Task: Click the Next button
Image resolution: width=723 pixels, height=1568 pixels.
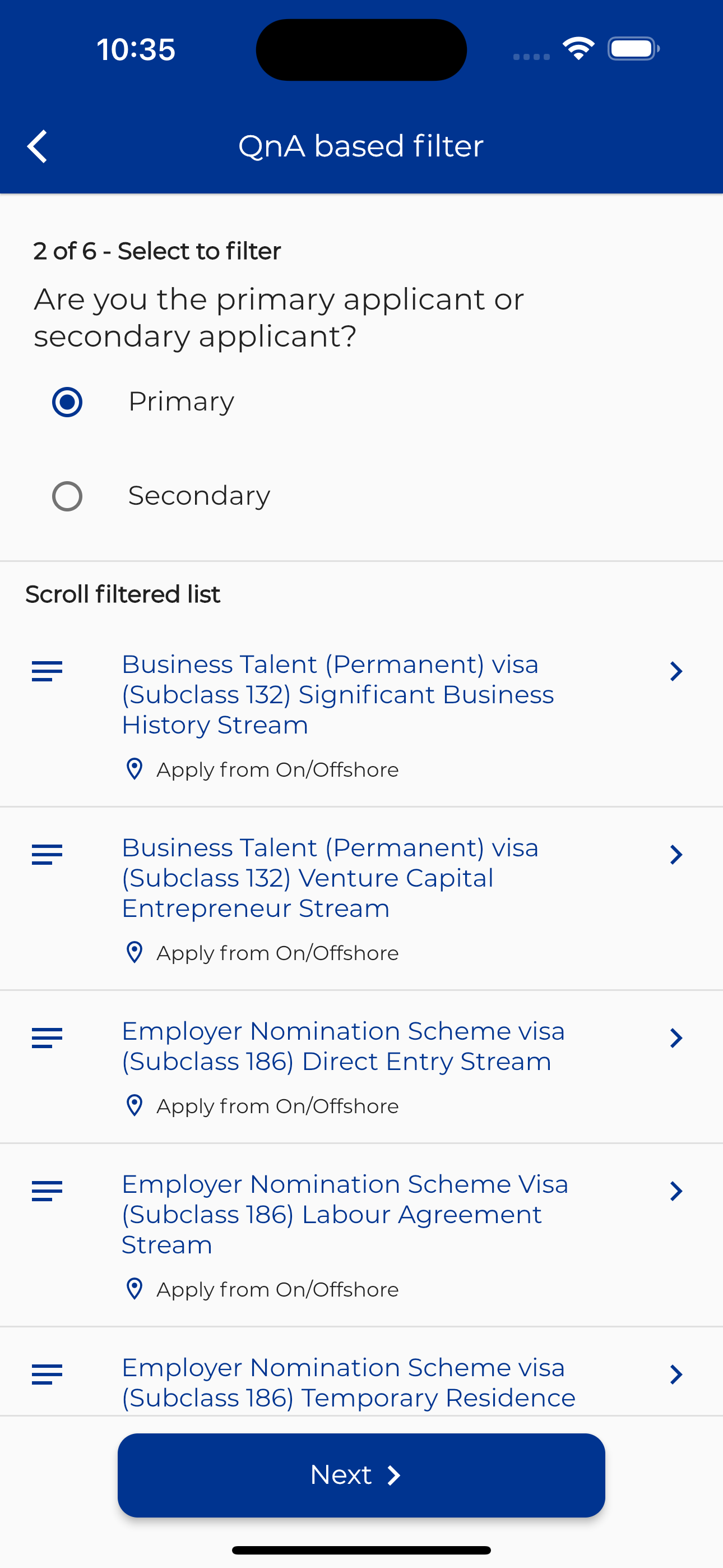Action: click(x=361, y=1475)
